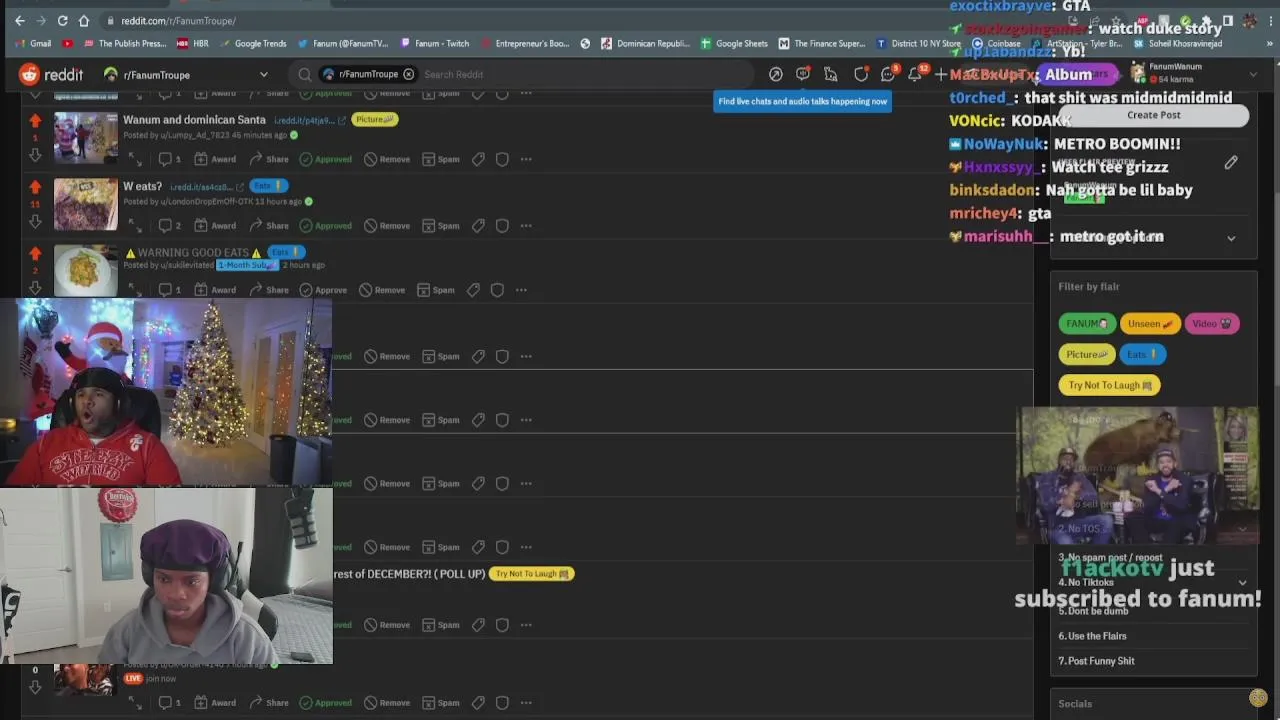Toggle lock shield on W eats? post
This screenshot has height=720, width=1280.
[x=502, y=226]
